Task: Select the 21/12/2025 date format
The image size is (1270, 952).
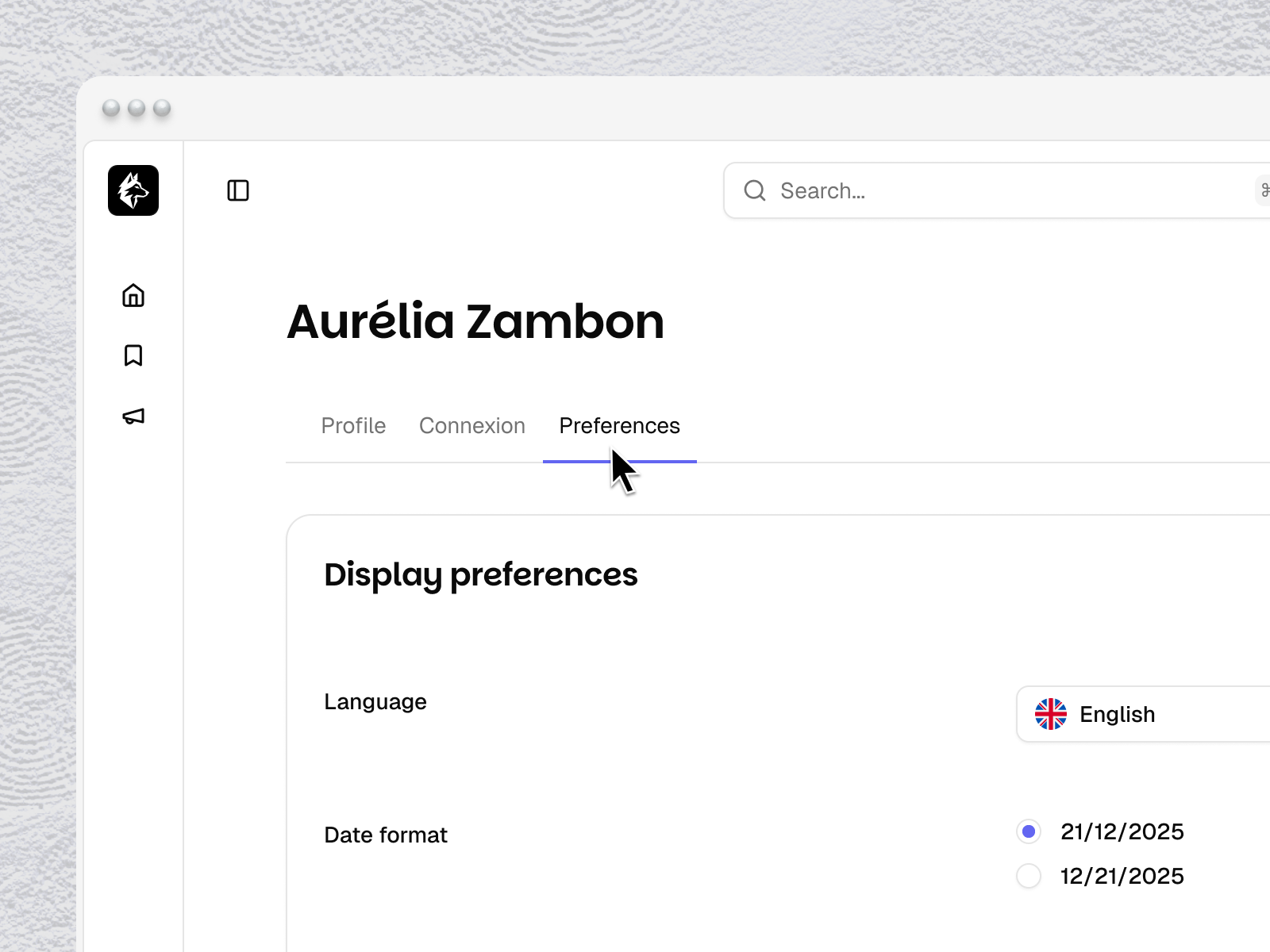Action: click(x=1029, y=831)
